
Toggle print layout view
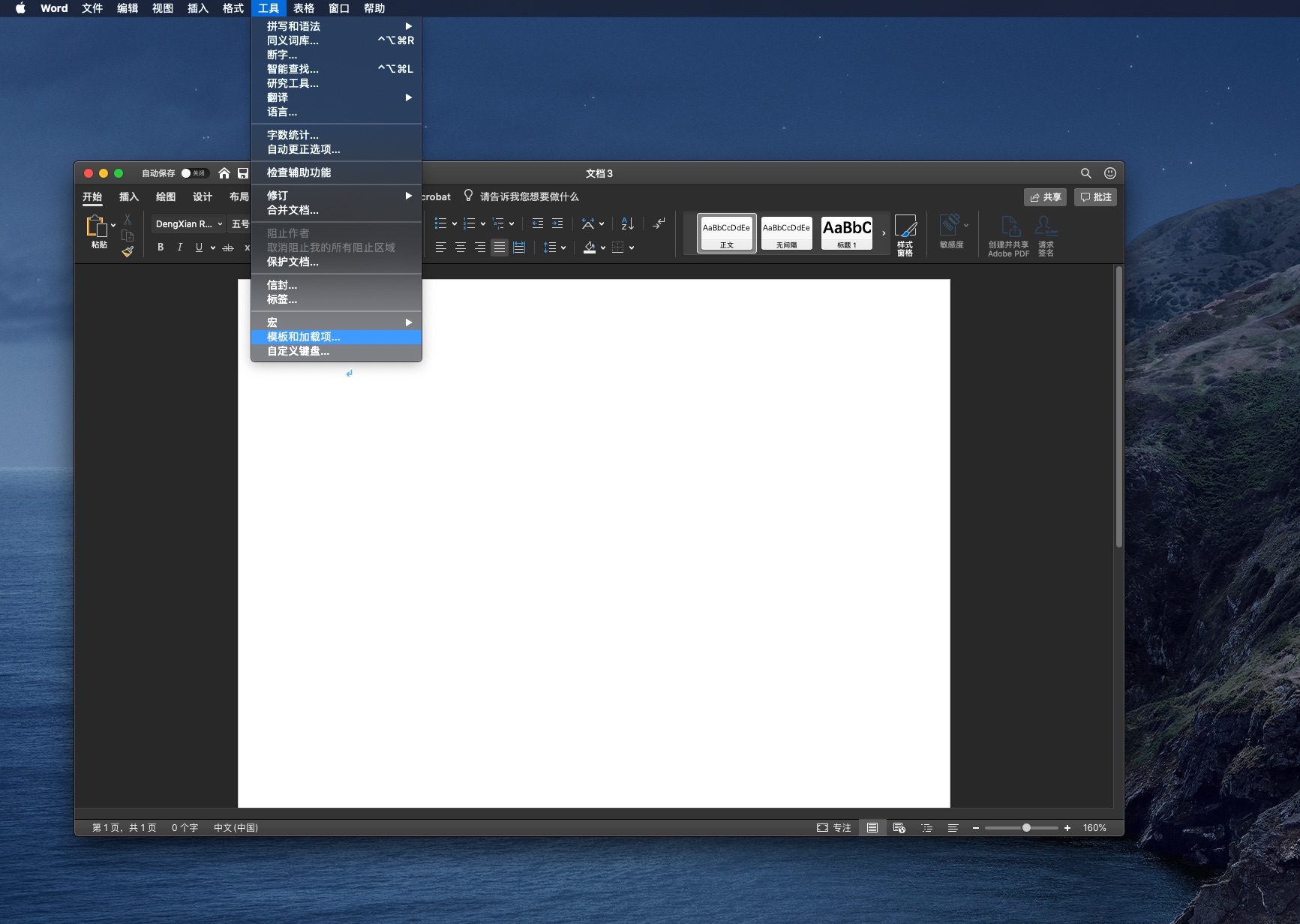(872, 828)
